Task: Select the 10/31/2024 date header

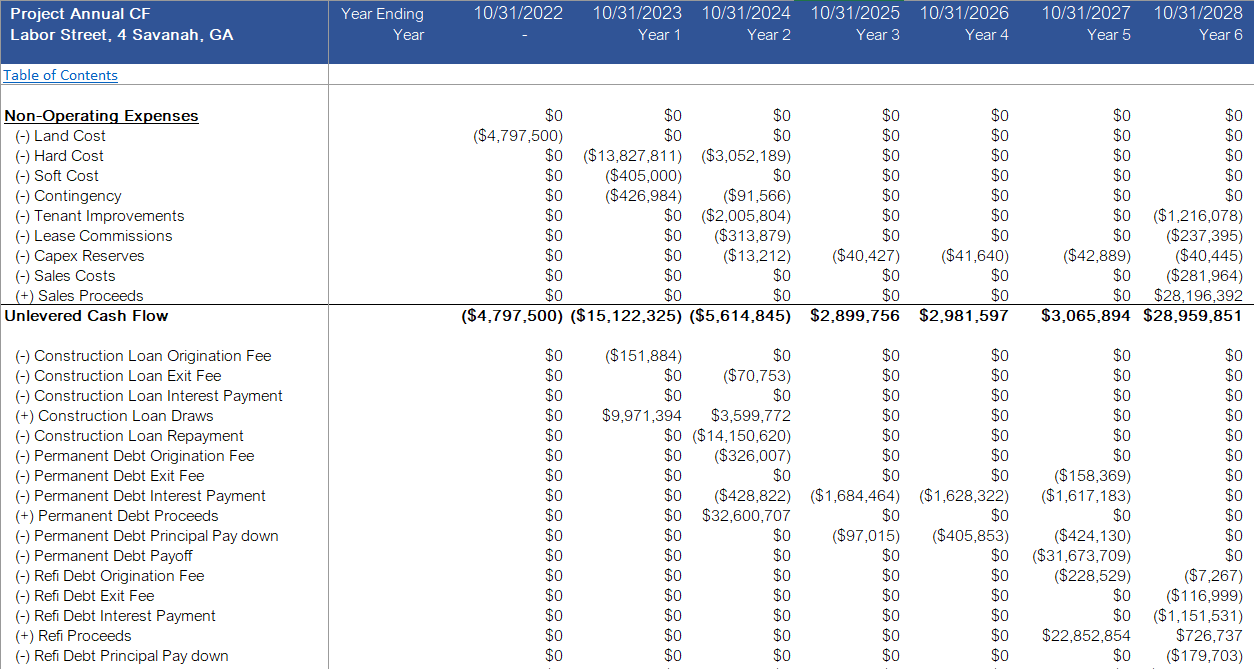Action: 746,14
